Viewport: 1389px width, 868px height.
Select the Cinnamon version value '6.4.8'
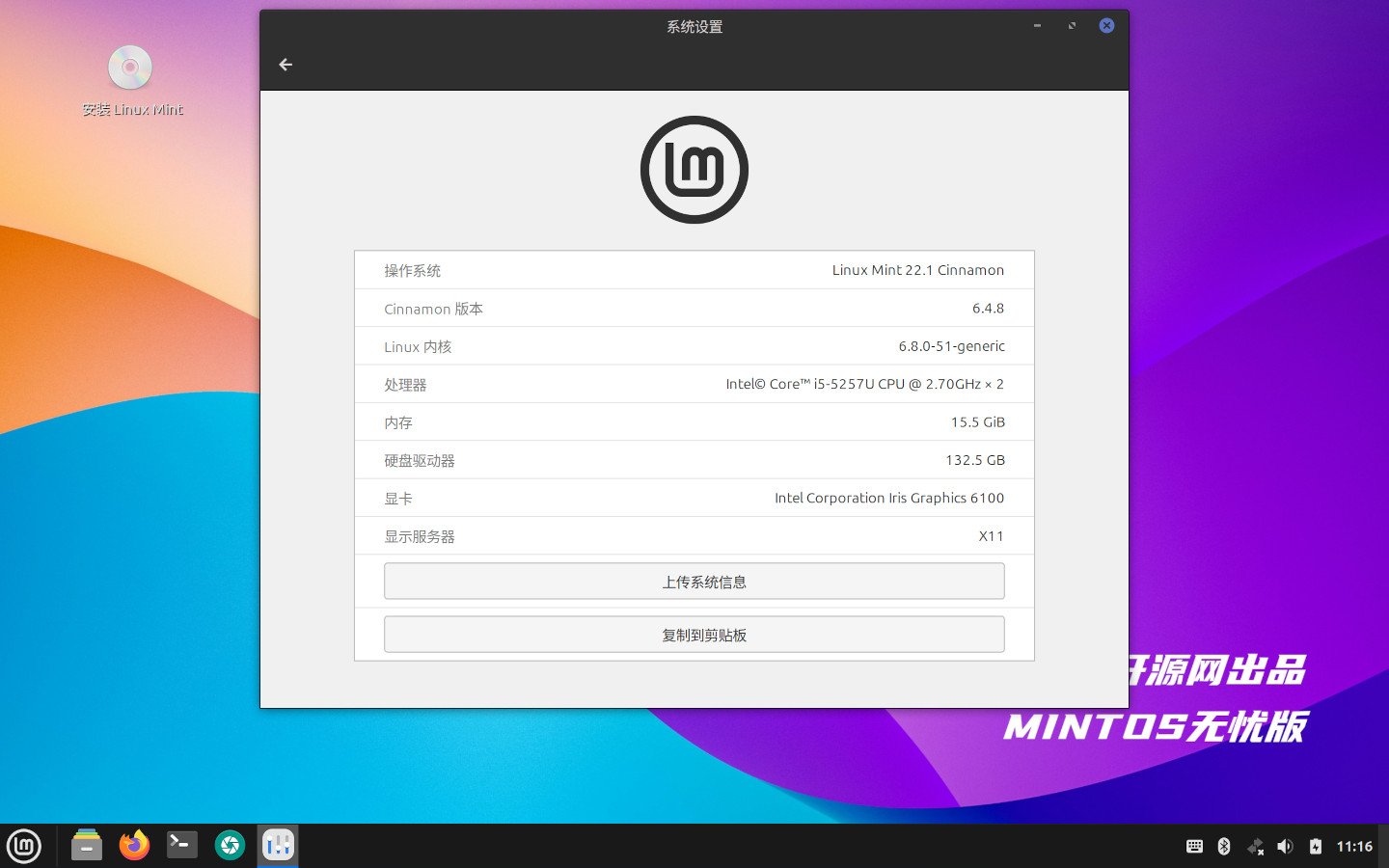(988, 308)
